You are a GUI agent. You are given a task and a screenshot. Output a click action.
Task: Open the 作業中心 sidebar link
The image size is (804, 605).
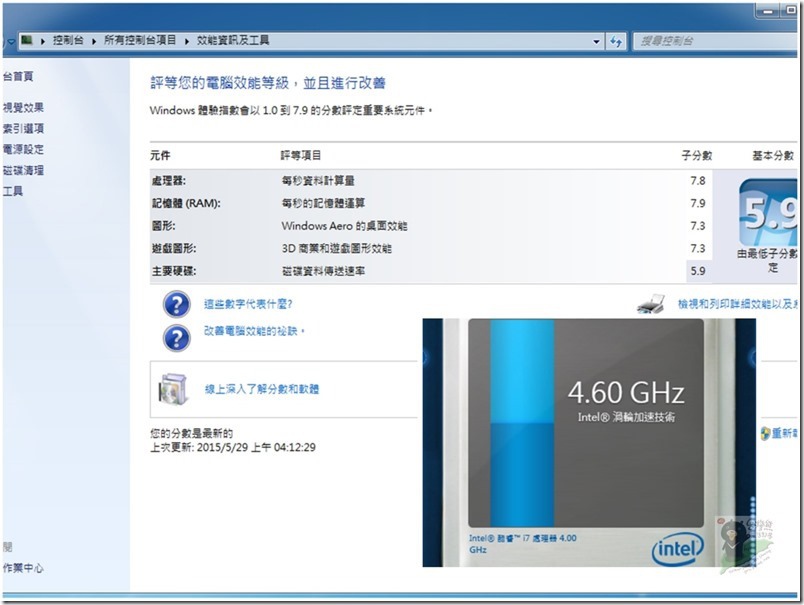pyautogui.click(x=23, y=568)
